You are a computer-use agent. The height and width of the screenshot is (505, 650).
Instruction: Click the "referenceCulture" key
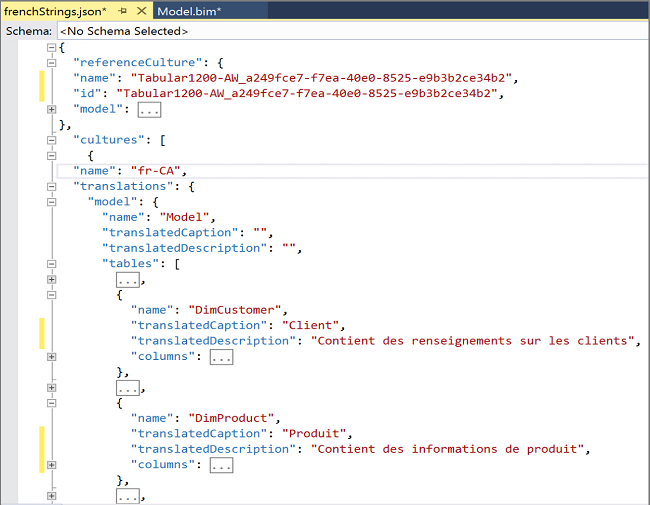click(x=138, y=63)
